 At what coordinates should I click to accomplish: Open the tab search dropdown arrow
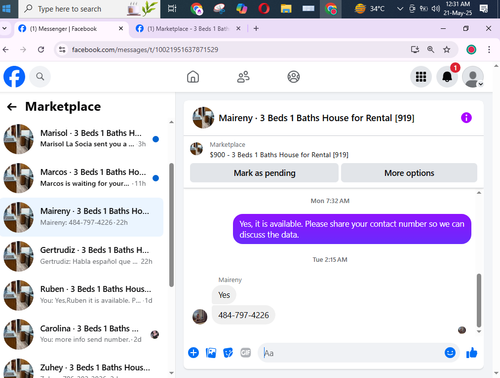coord(5,29)
